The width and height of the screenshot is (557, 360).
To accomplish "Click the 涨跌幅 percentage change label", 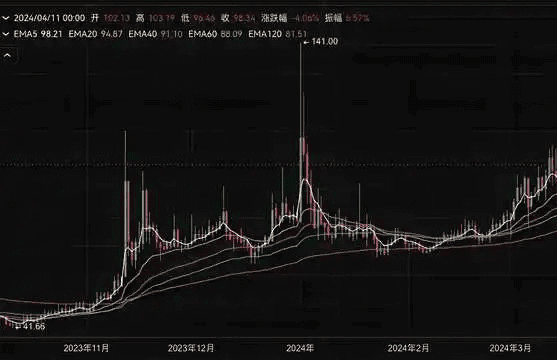I will pos(274,18).
